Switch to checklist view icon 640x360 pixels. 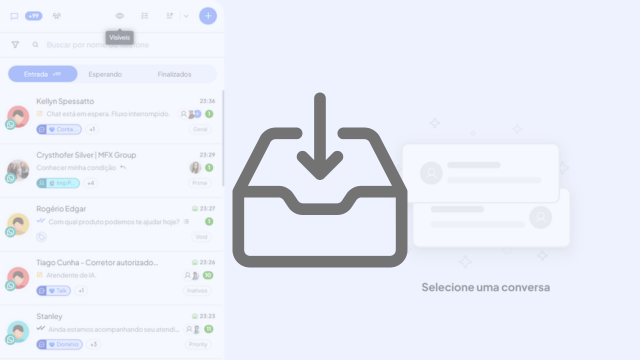coord(144,16)
